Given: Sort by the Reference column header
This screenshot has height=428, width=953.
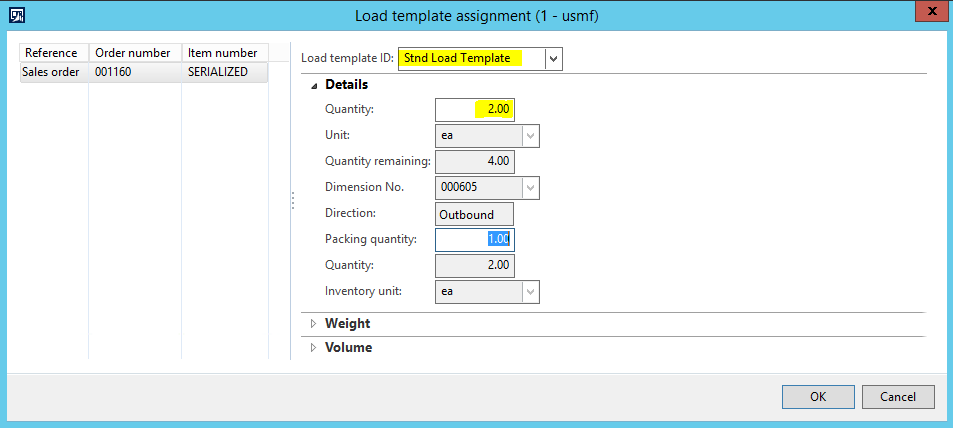Looking at the screenshot, I should point(54,52).
